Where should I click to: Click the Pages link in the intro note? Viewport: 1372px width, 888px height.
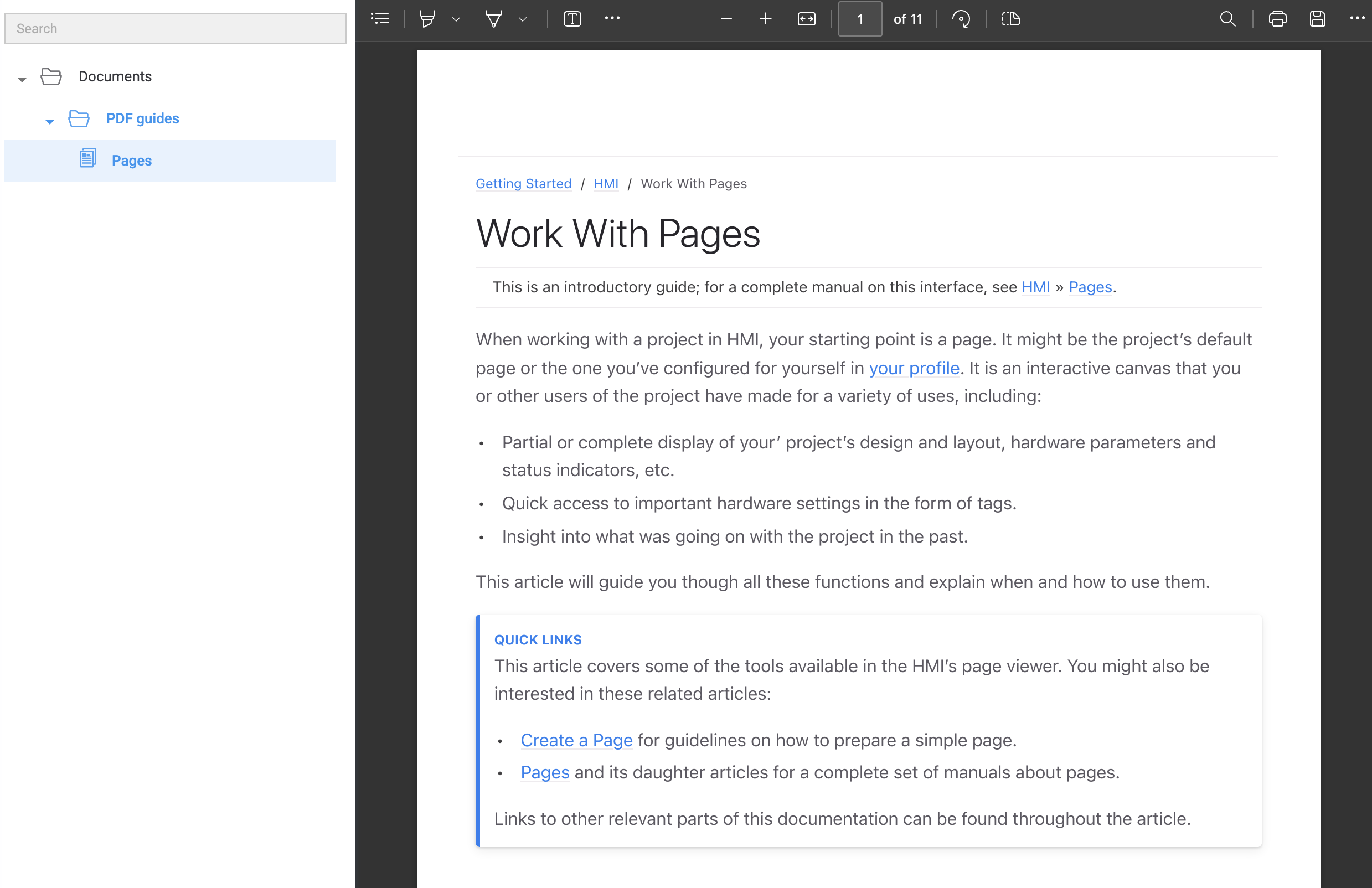click(x=1090, y=287)
